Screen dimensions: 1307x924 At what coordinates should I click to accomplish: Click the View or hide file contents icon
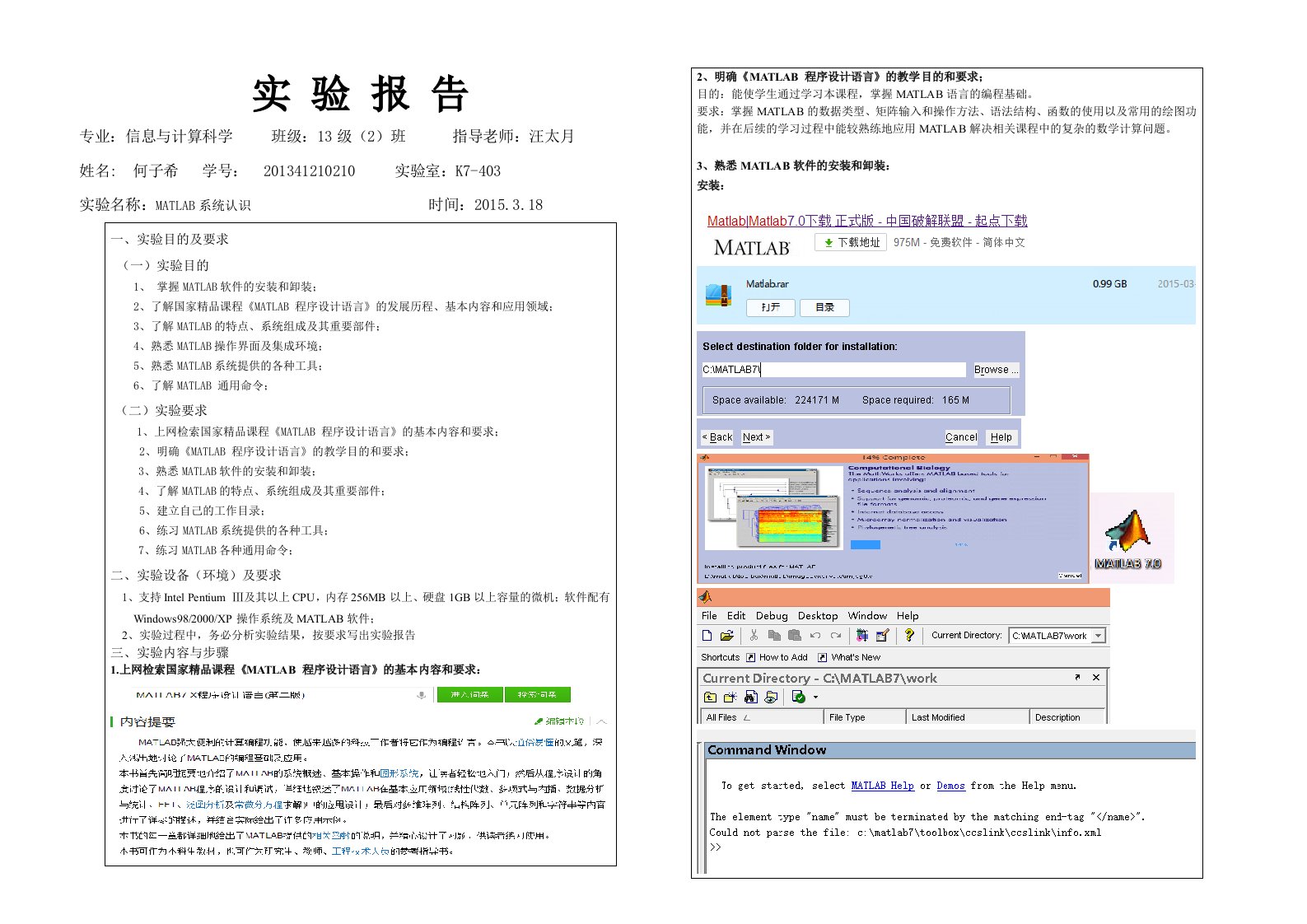click(771, 697)
